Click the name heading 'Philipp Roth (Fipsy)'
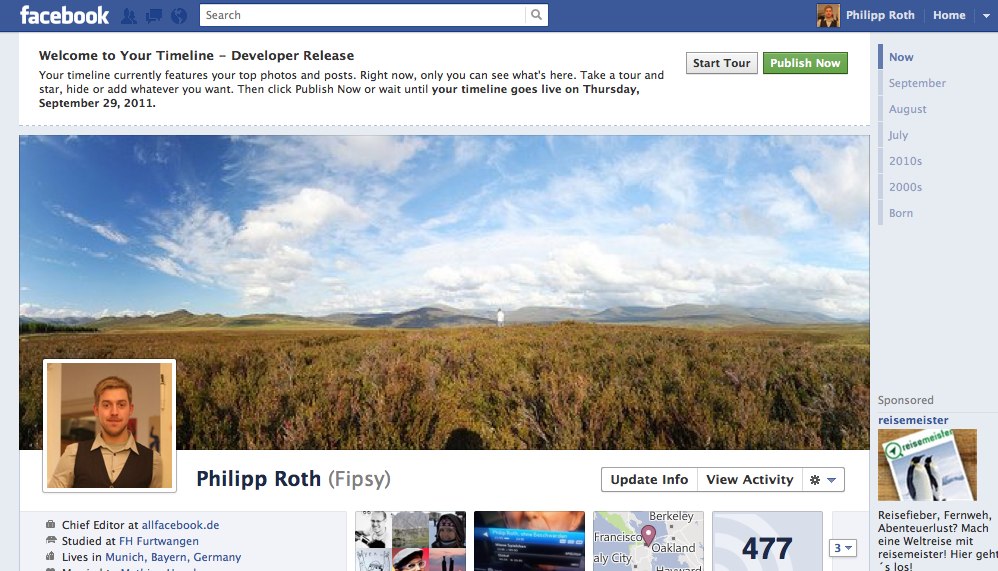This screenshot has width=998, height=571. (293, 479)
